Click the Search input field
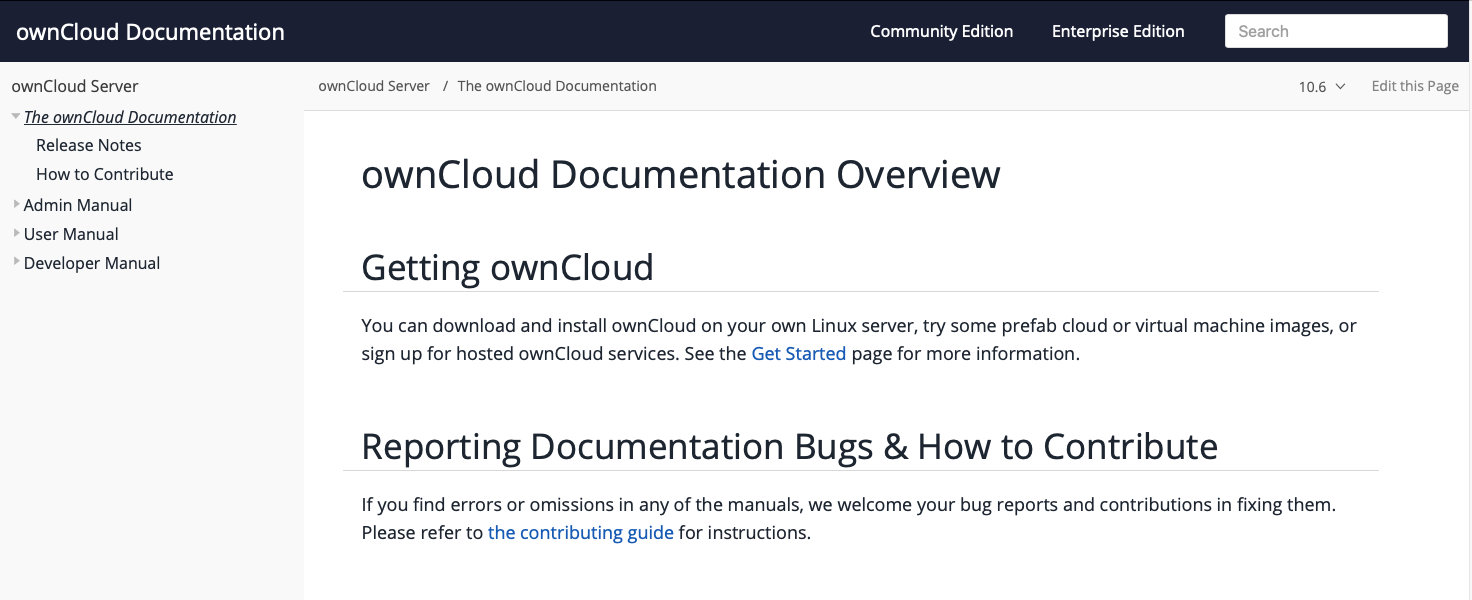1472x600 pixels. [x=1336, y=31]
